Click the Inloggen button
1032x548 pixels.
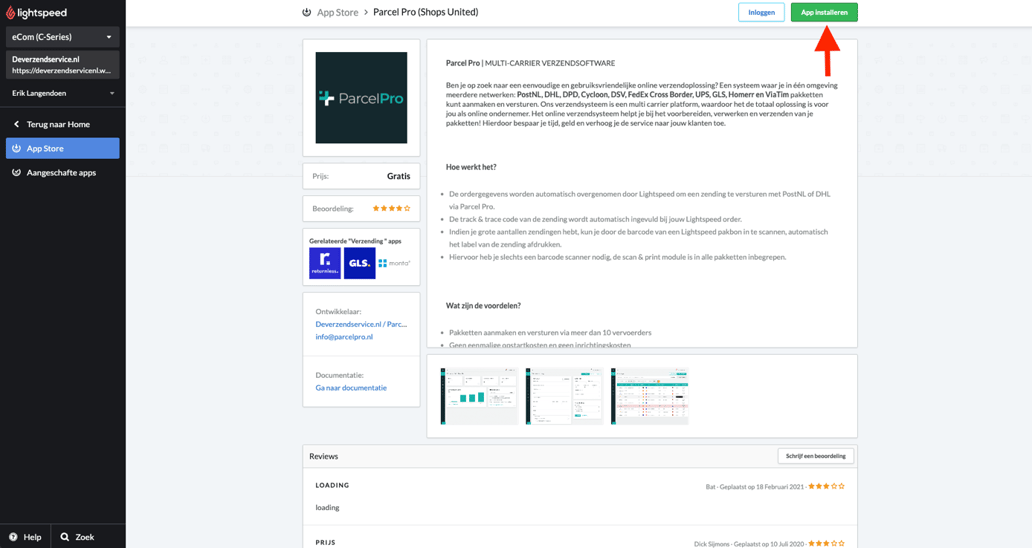pyautogui.click(x=761, y=13)
